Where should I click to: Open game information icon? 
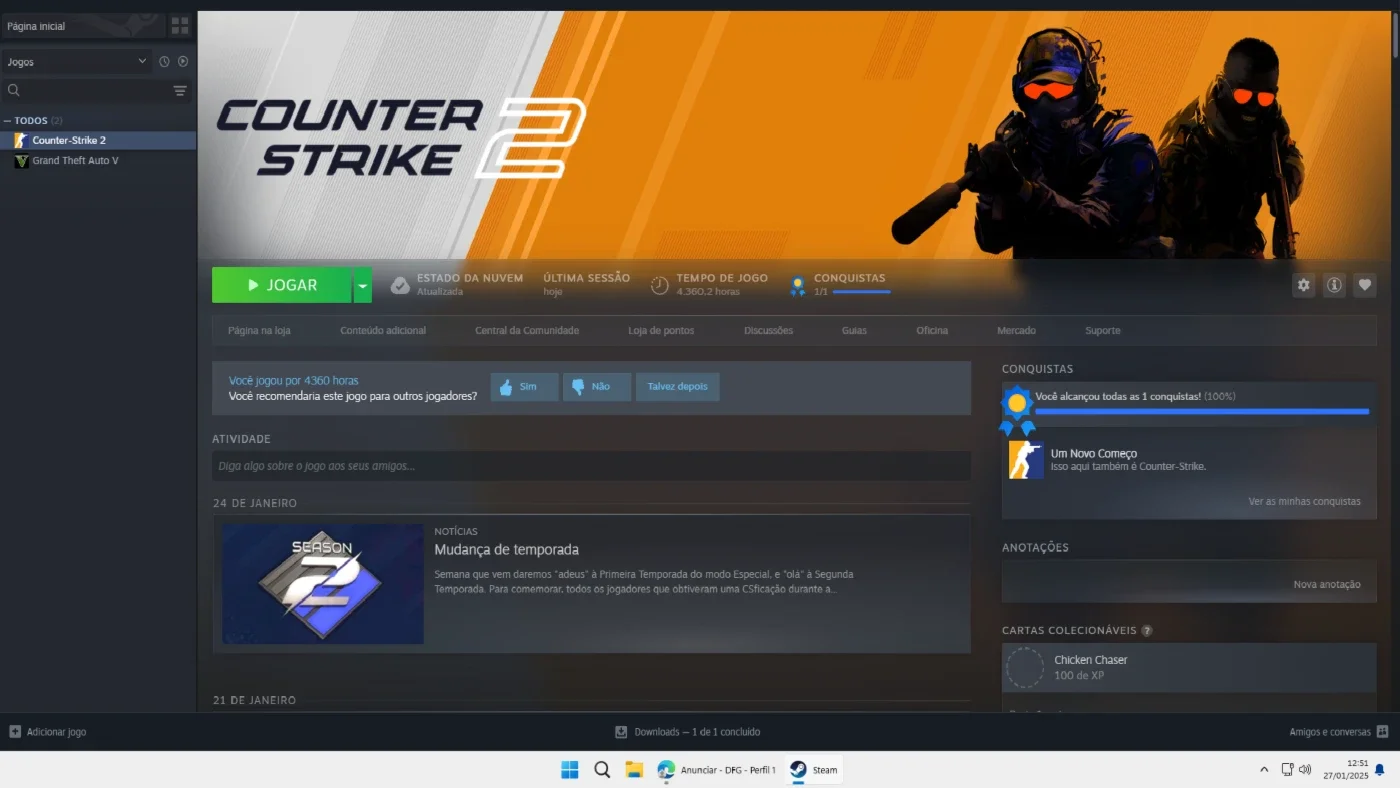coord(1334,285)
